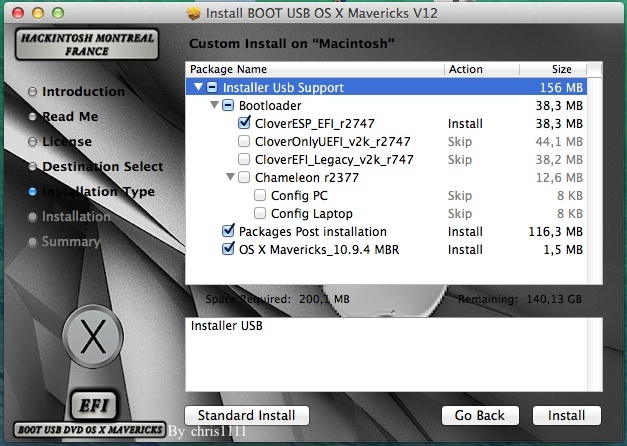The width and height of the screenshot is (627, 446).
Task: Click the Action column header
Action: 482,69
